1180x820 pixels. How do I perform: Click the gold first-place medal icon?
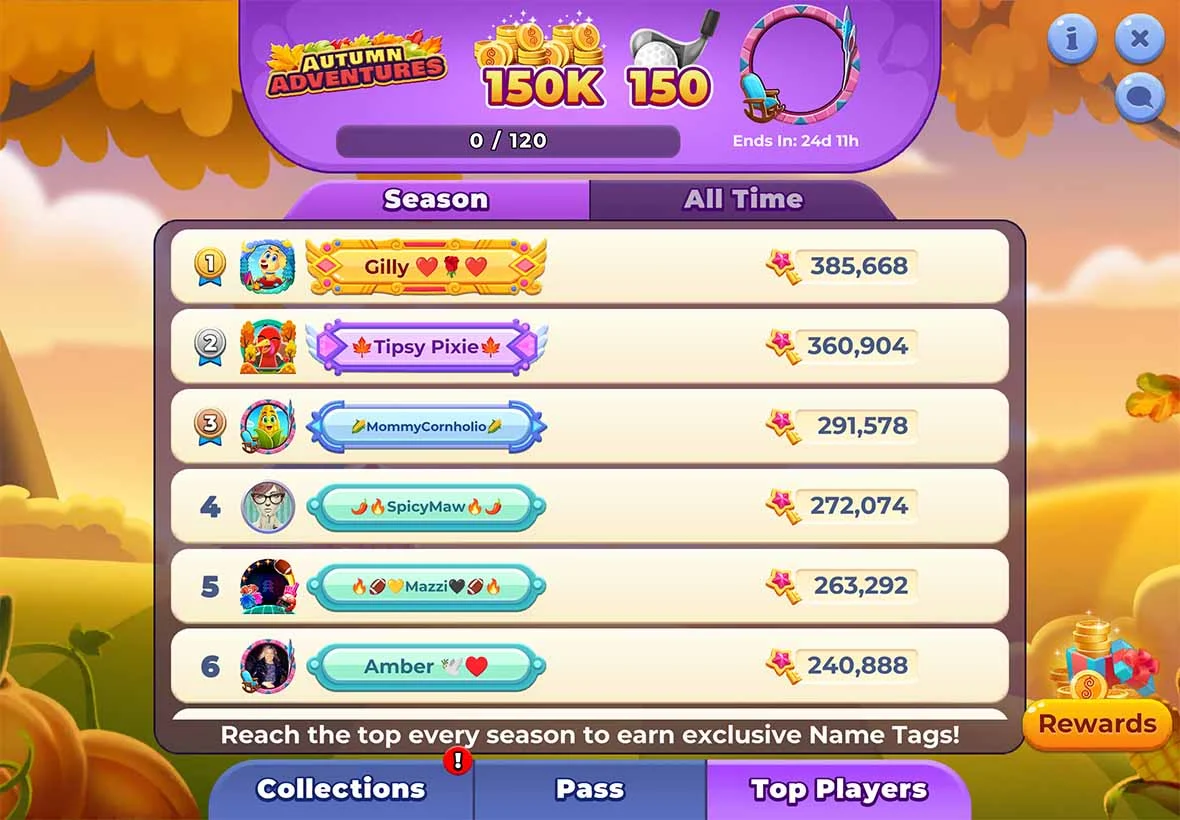click(209, 267)
